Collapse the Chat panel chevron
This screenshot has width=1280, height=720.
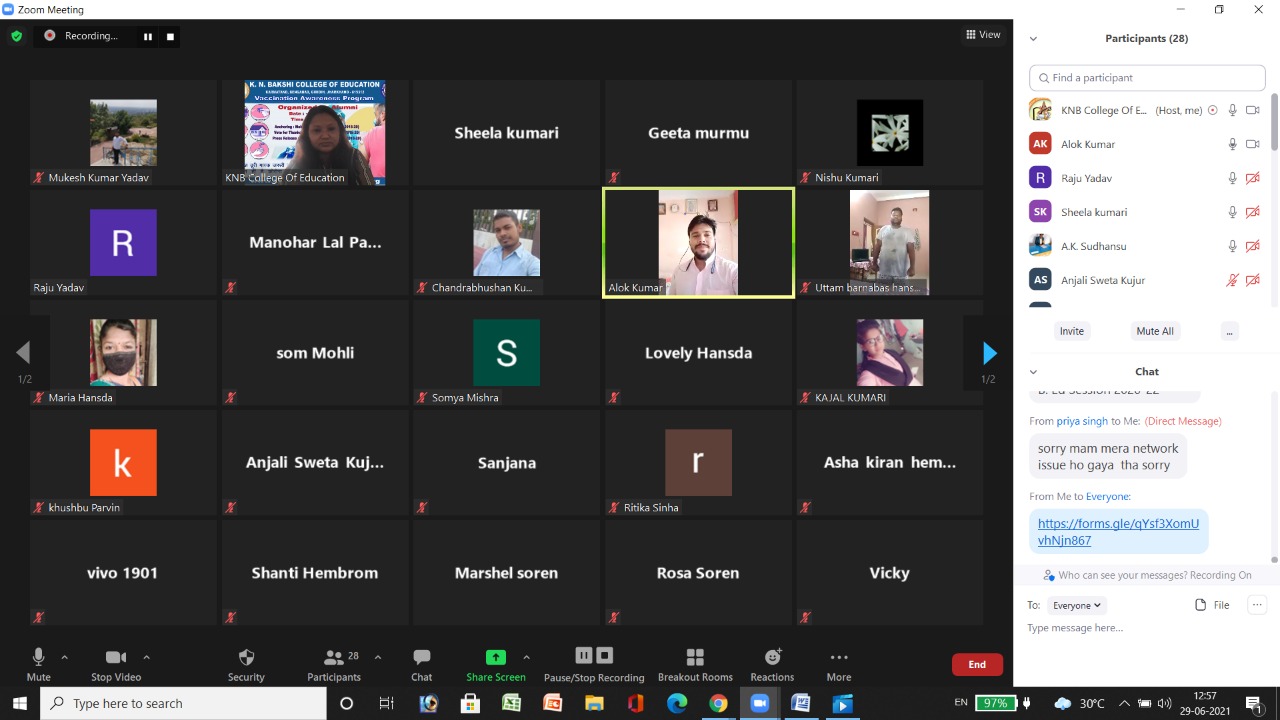pyautogui.click(x=1033, y=372)
